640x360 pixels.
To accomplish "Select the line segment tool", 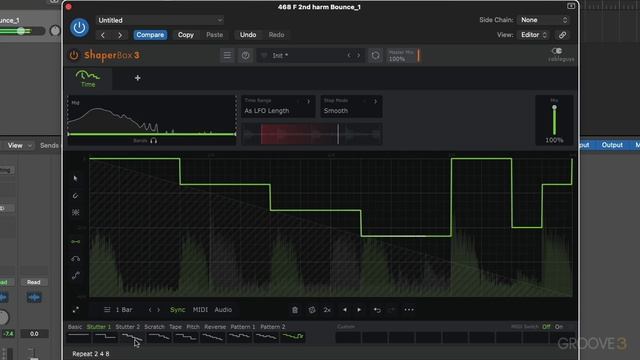I will pos(76,242).
